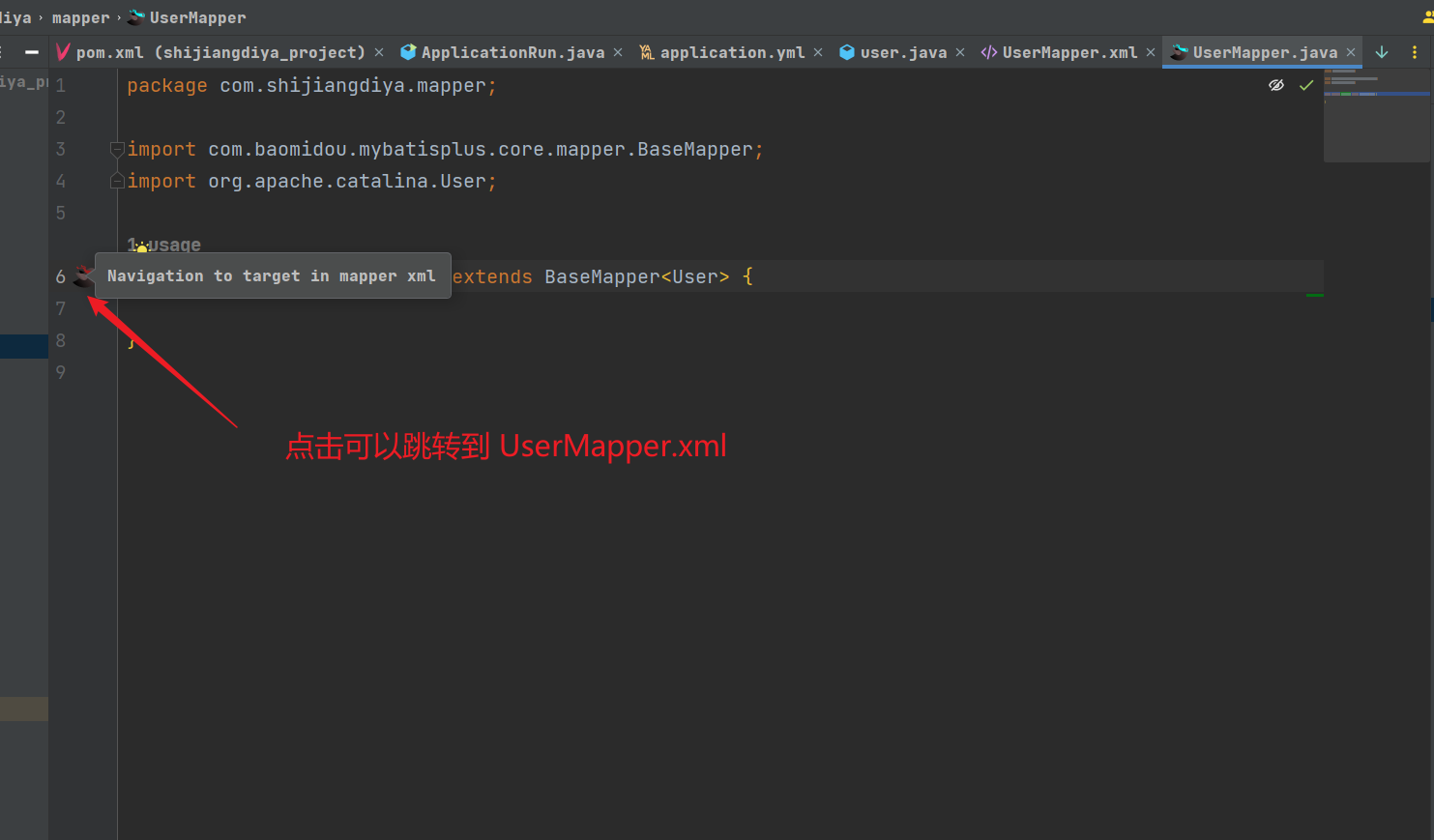Click the green change marker in the error stripe

pos(1315,295)
